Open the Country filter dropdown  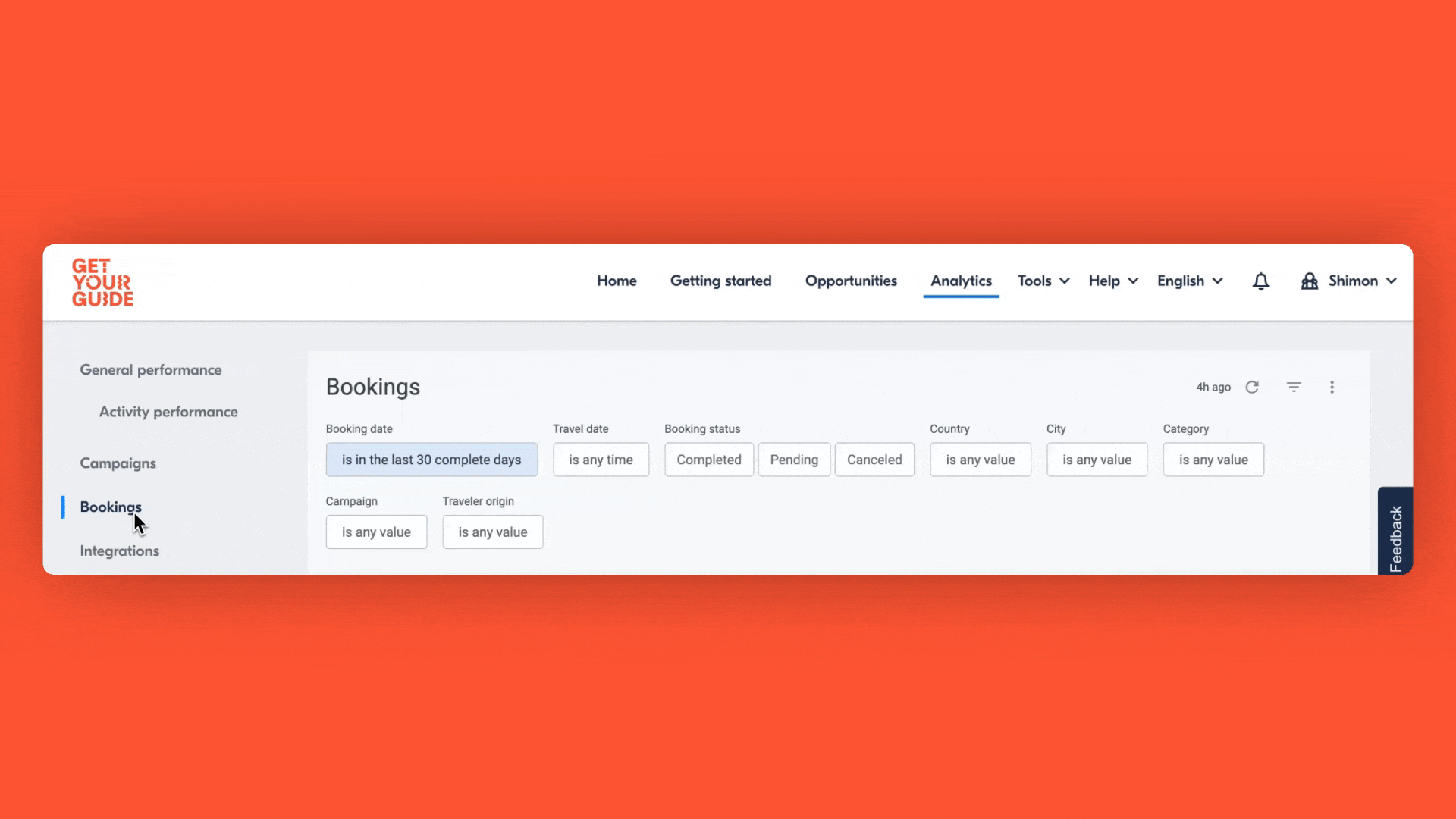(981, 460)
